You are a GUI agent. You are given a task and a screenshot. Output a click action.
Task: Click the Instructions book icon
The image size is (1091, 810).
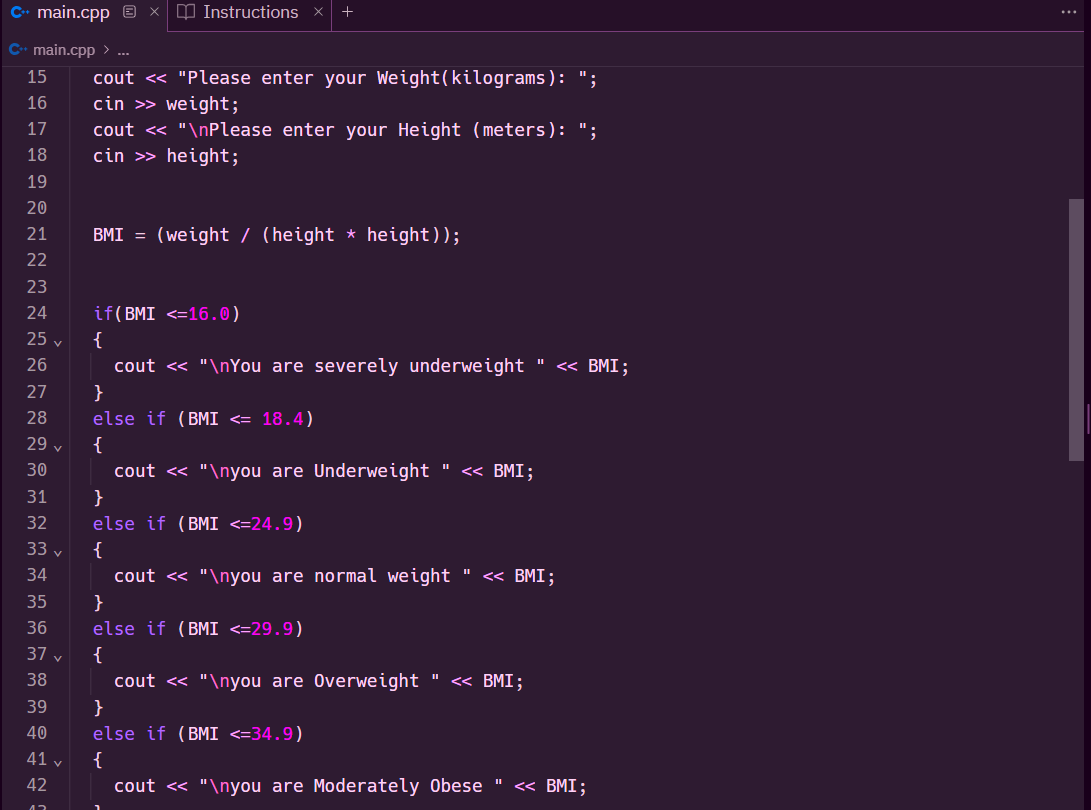(186, 12)
